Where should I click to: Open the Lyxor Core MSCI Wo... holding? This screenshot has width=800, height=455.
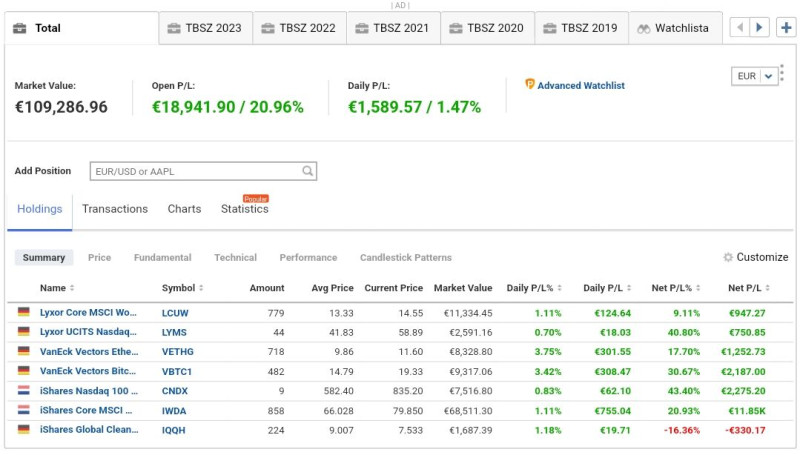click(88, 312)
